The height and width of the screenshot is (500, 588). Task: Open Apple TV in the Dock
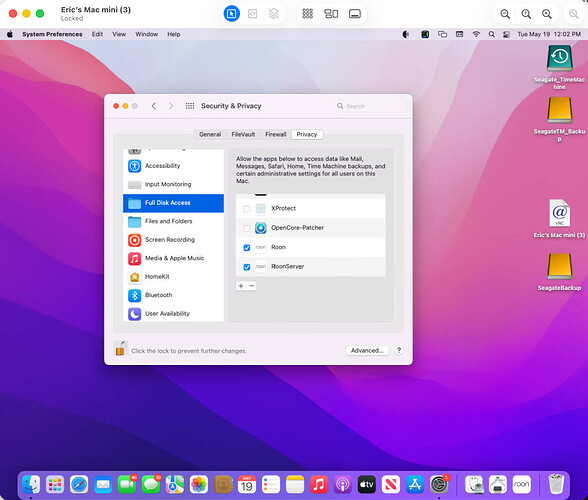[367, 484]
